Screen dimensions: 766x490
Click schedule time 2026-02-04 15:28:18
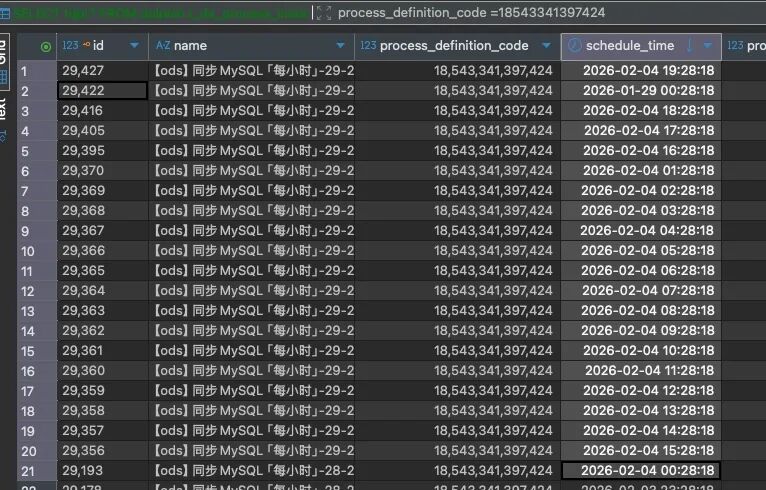tap(641, 451)
